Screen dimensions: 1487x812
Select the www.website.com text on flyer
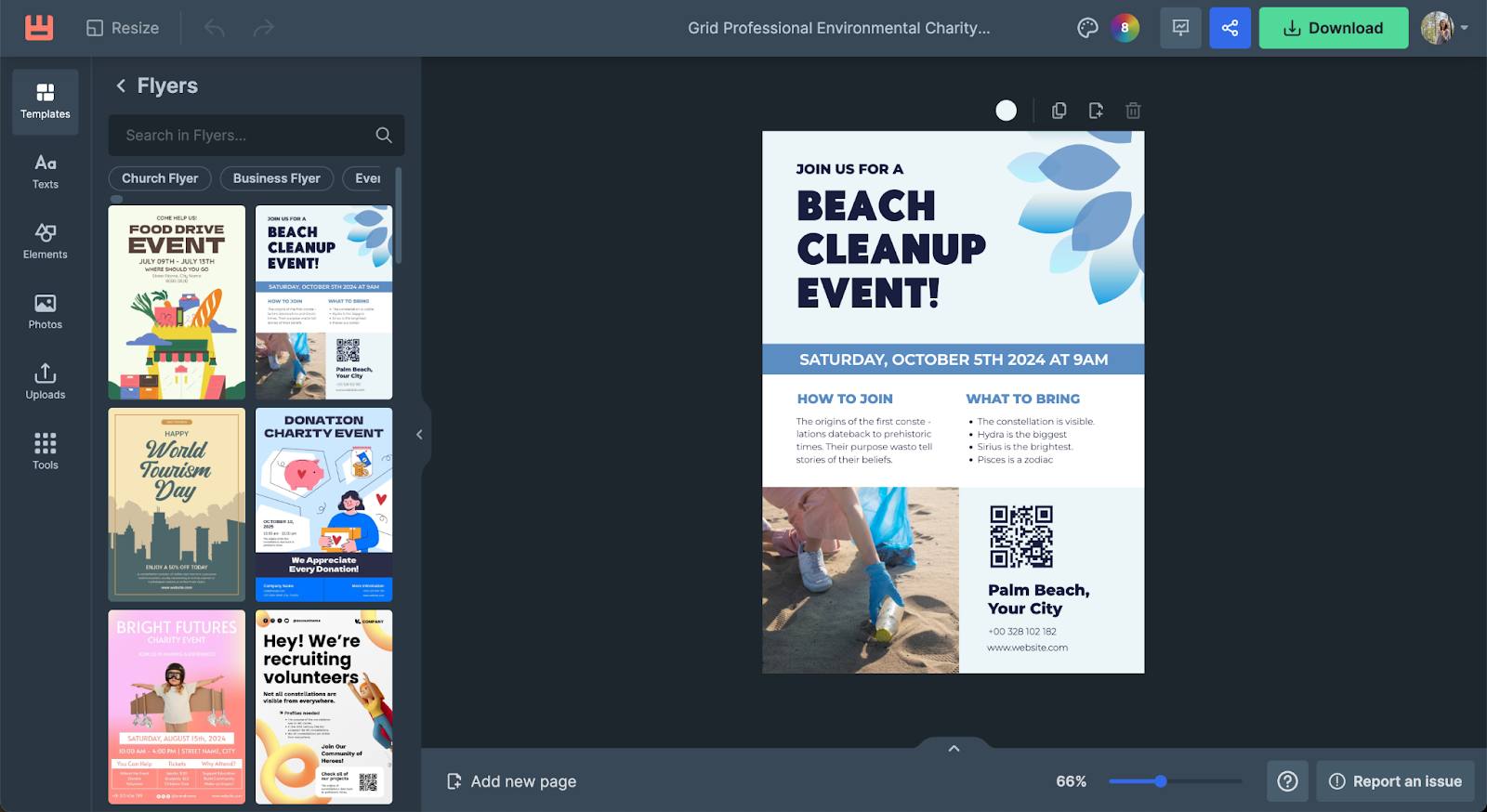click(1028, 648)
